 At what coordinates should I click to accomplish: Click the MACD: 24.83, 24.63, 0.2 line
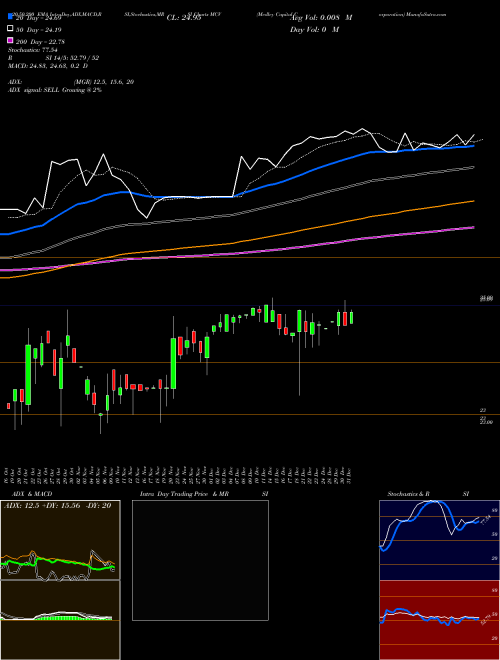pyautogui.click(x=48, y=66)
